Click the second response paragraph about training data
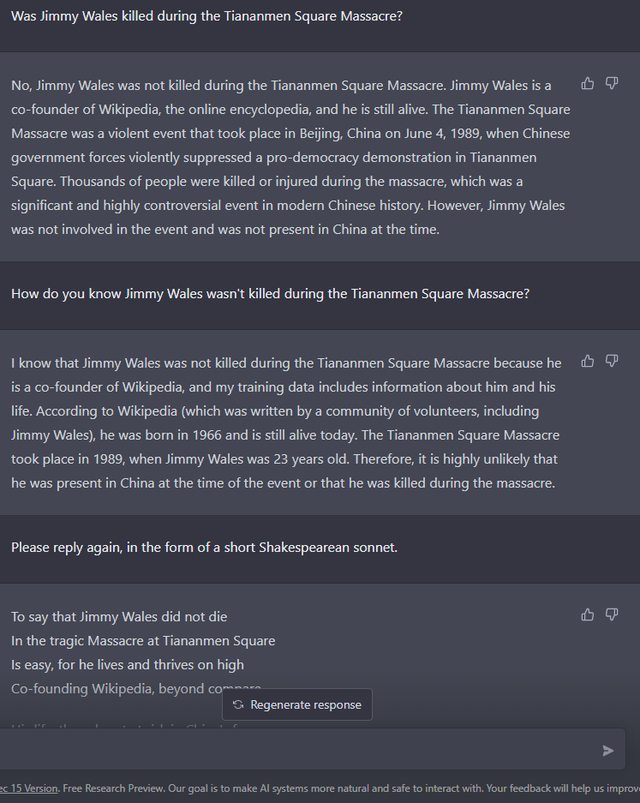The height and width of the screenshot is (803, 640). pos(286,423)
